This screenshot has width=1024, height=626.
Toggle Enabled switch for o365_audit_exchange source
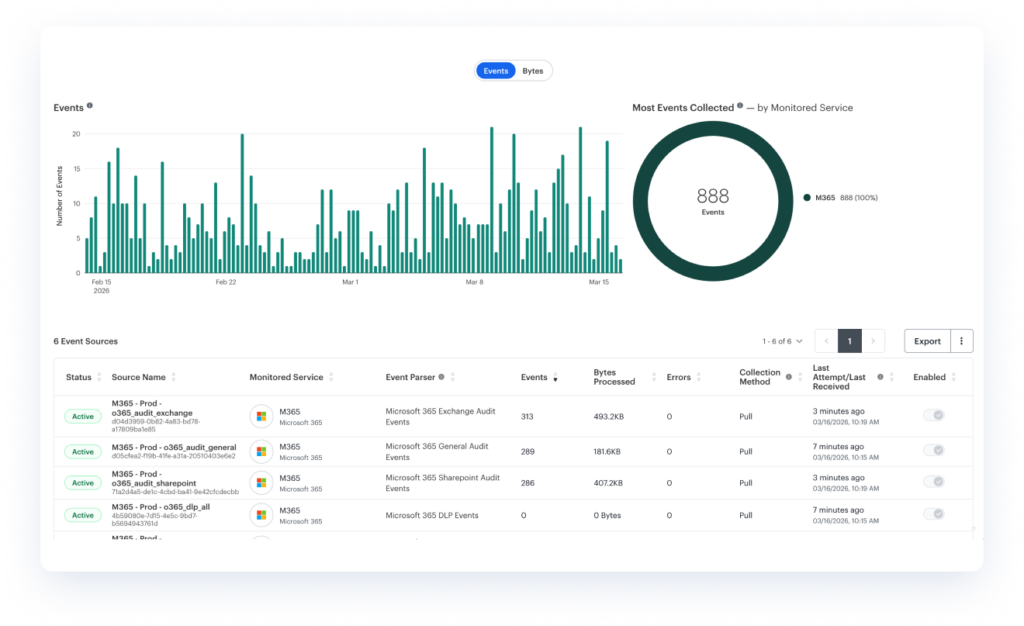[x=934, y=415]
